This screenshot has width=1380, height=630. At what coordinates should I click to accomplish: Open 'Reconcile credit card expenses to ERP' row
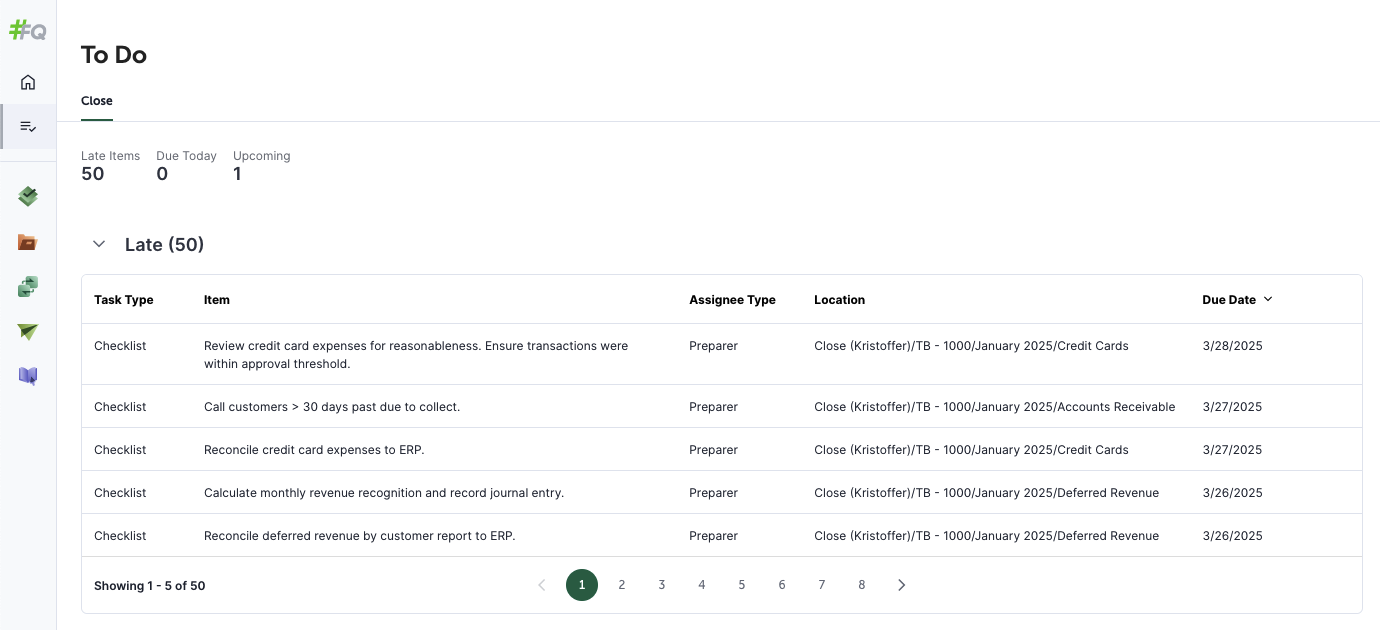tap(314, 450)
